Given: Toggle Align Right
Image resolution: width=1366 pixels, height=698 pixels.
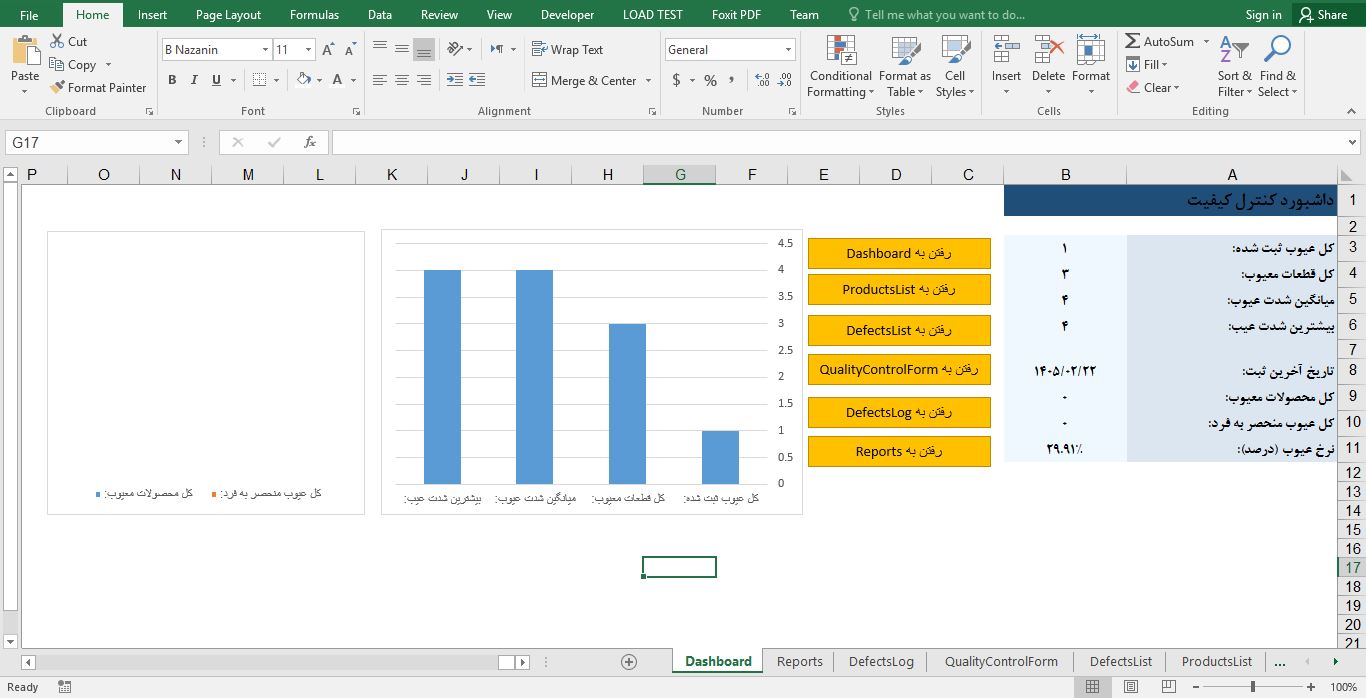Looking at the screenshot, I should click(x=423, y=80).
